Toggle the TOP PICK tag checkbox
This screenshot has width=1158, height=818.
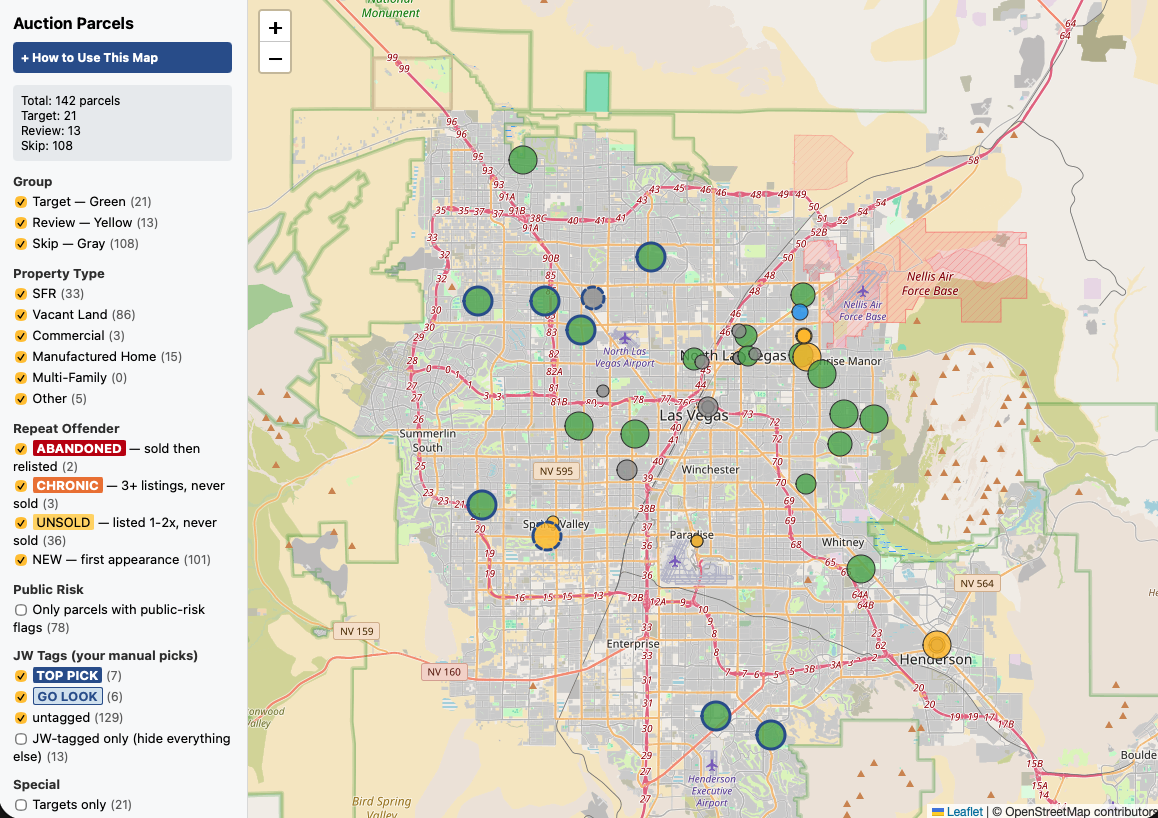click(21, 676)
